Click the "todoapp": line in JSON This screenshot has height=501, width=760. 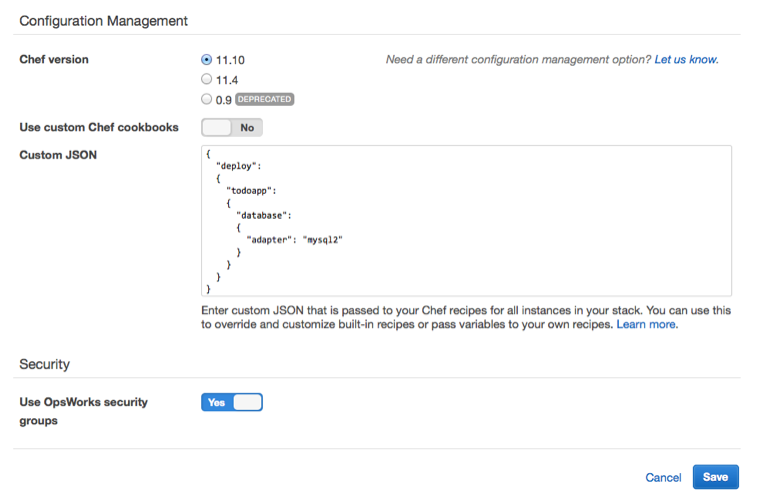tap(251, 191)
